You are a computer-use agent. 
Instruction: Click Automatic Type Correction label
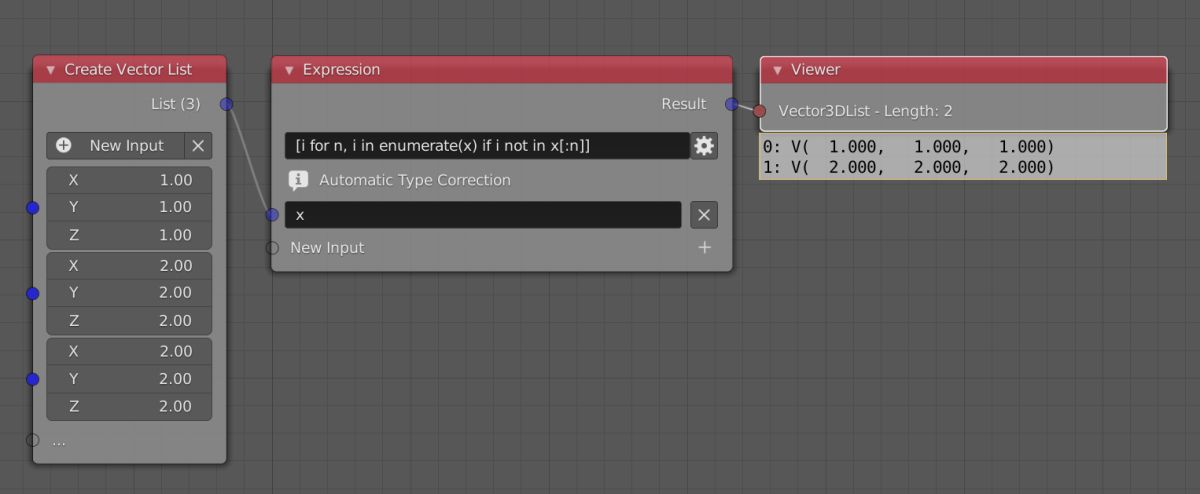click(415, 180)
